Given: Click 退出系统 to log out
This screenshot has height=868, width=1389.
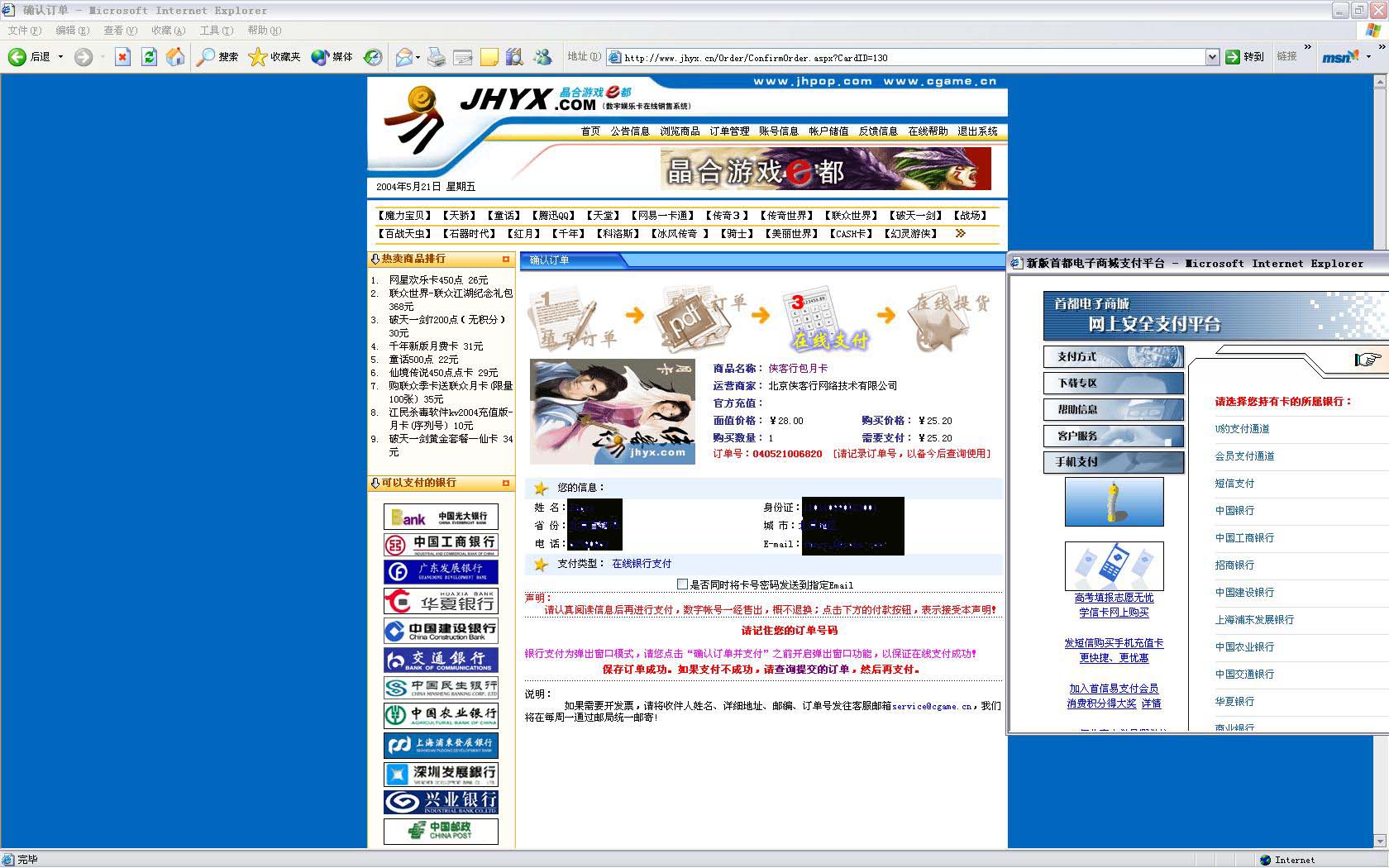Looking at the screenshot, I should (977, 131).
